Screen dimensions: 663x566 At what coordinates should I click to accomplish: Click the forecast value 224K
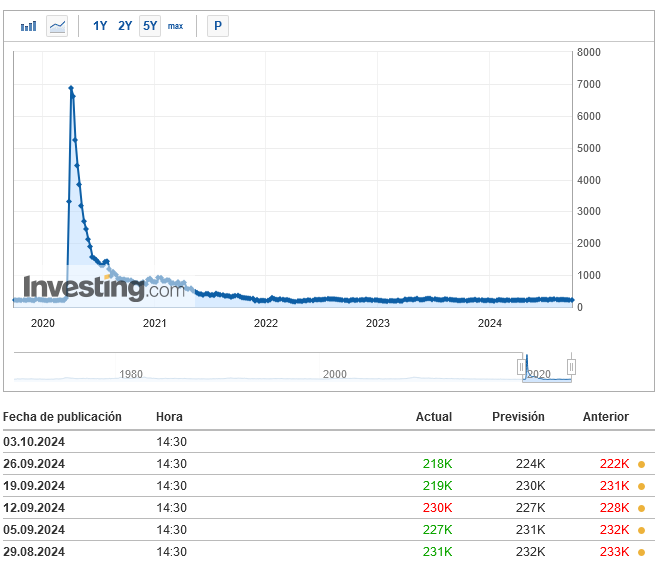coord(530,464)
